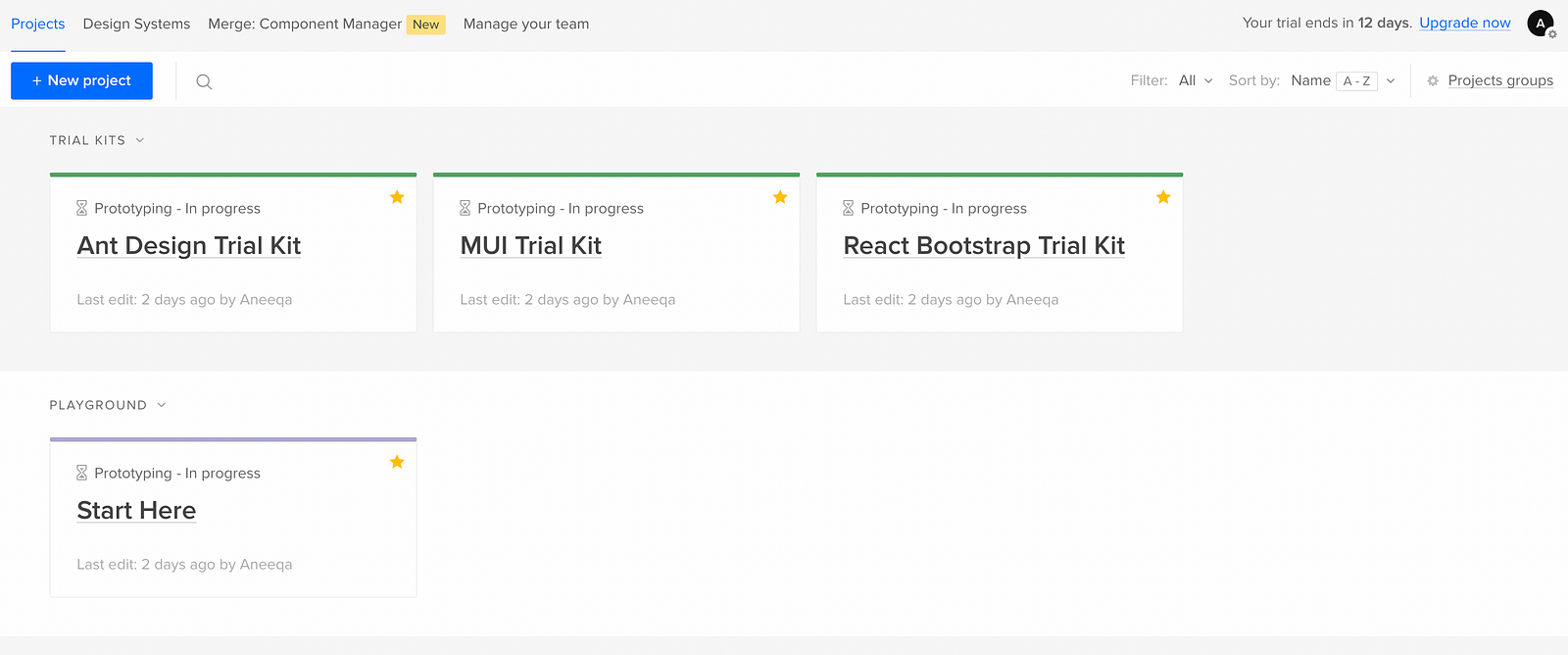Open the Ant Design Trial Kit project

pyautogui.click(x=189, y=245)
